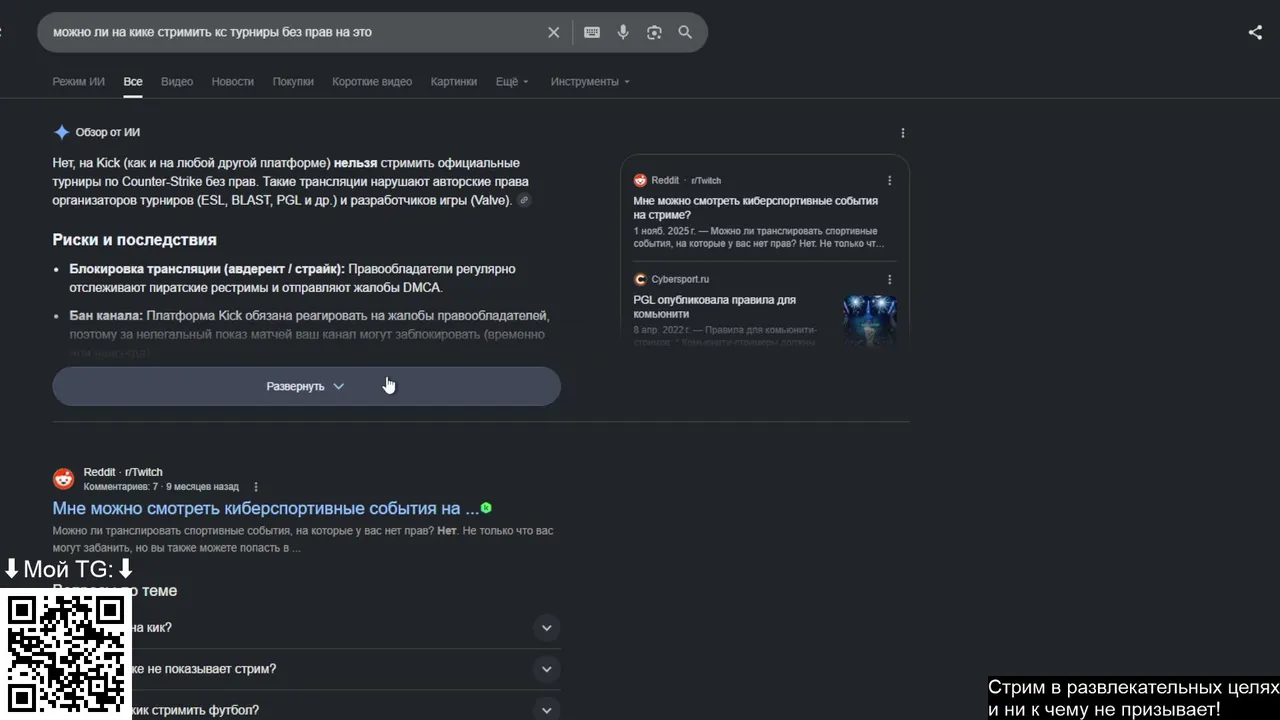
Task: Open the three-dot menu beside "9 месяцев назад"
Action: click(256, 487)
